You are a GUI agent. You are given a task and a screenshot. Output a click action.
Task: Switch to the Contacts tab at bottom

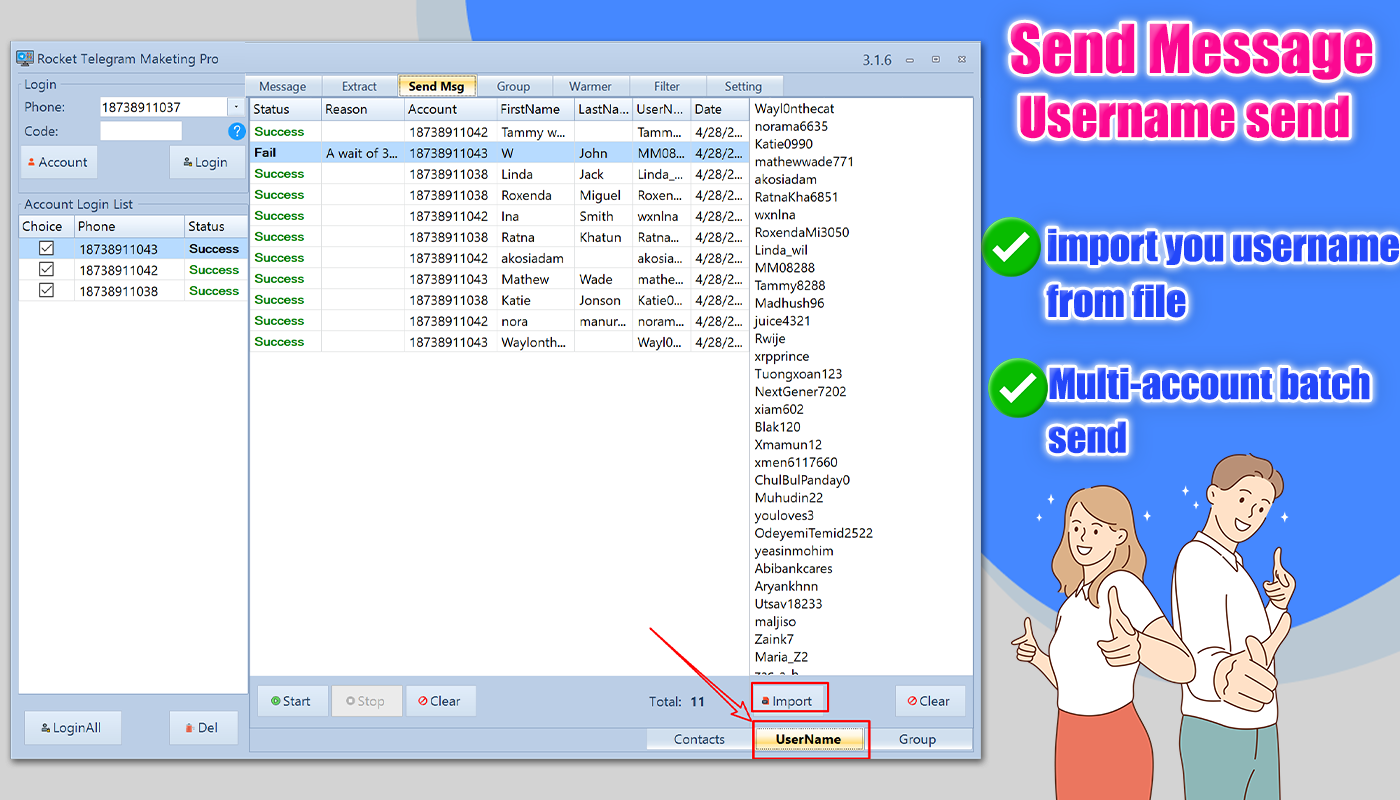pos(699,739)
